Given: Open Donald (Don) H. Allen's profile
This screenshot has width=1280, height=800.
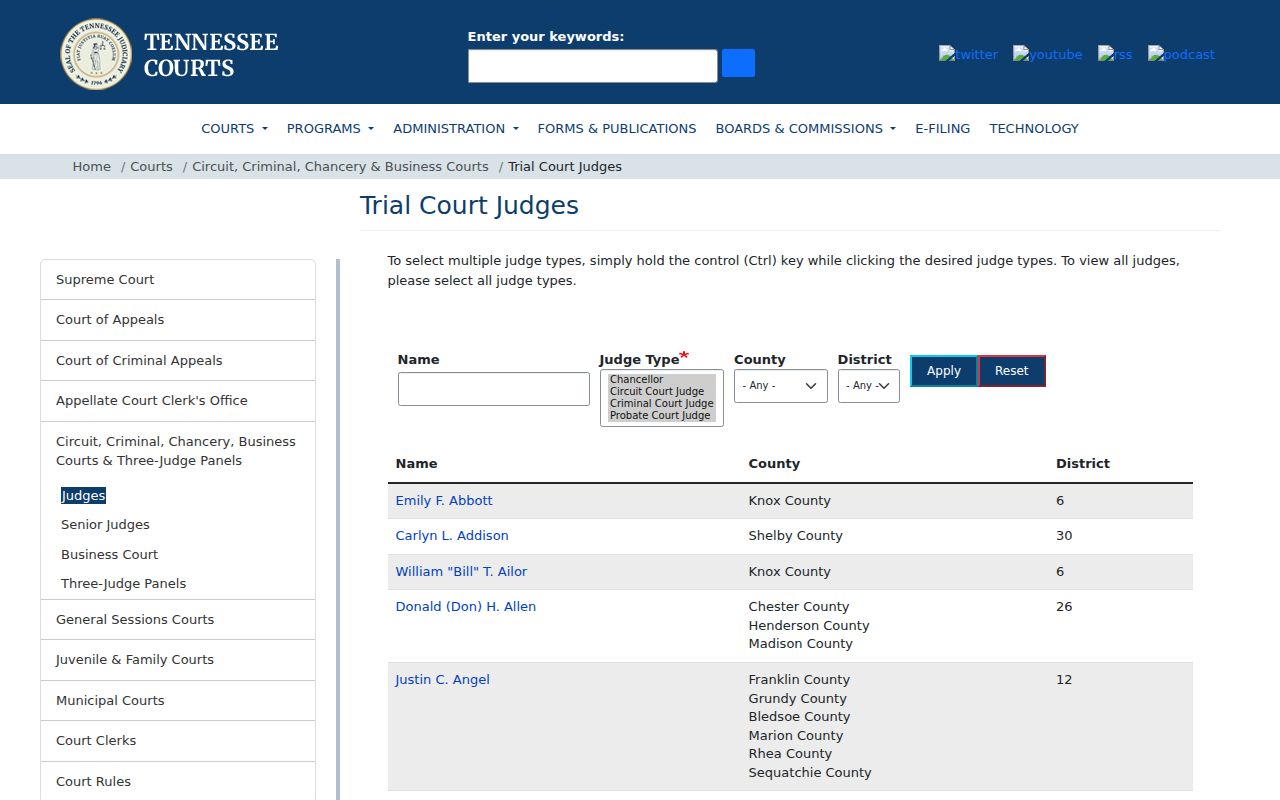Looking at the screenshot, I should pos(466,606).
